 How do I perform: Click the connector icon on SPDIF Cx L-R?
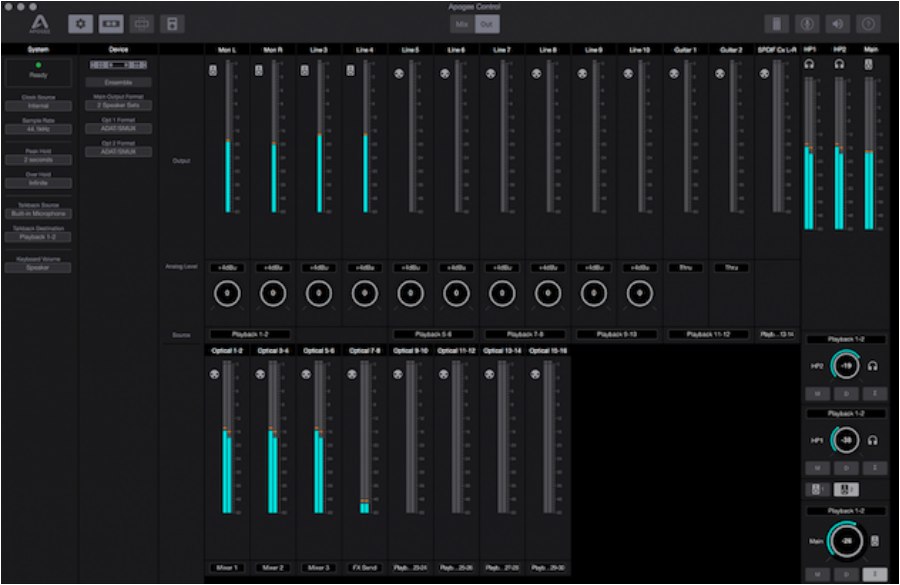click(764, 73)
